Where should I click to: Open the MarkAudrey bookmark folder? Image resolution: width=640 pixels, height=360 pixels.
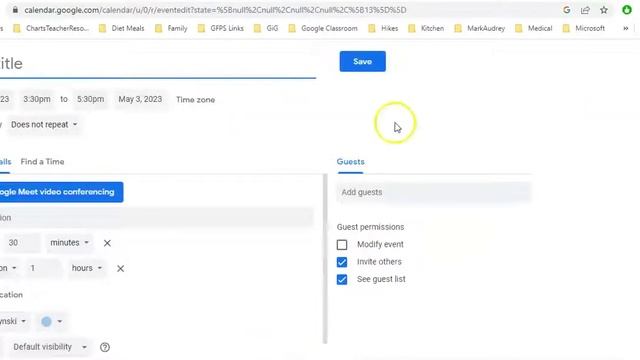480,28
